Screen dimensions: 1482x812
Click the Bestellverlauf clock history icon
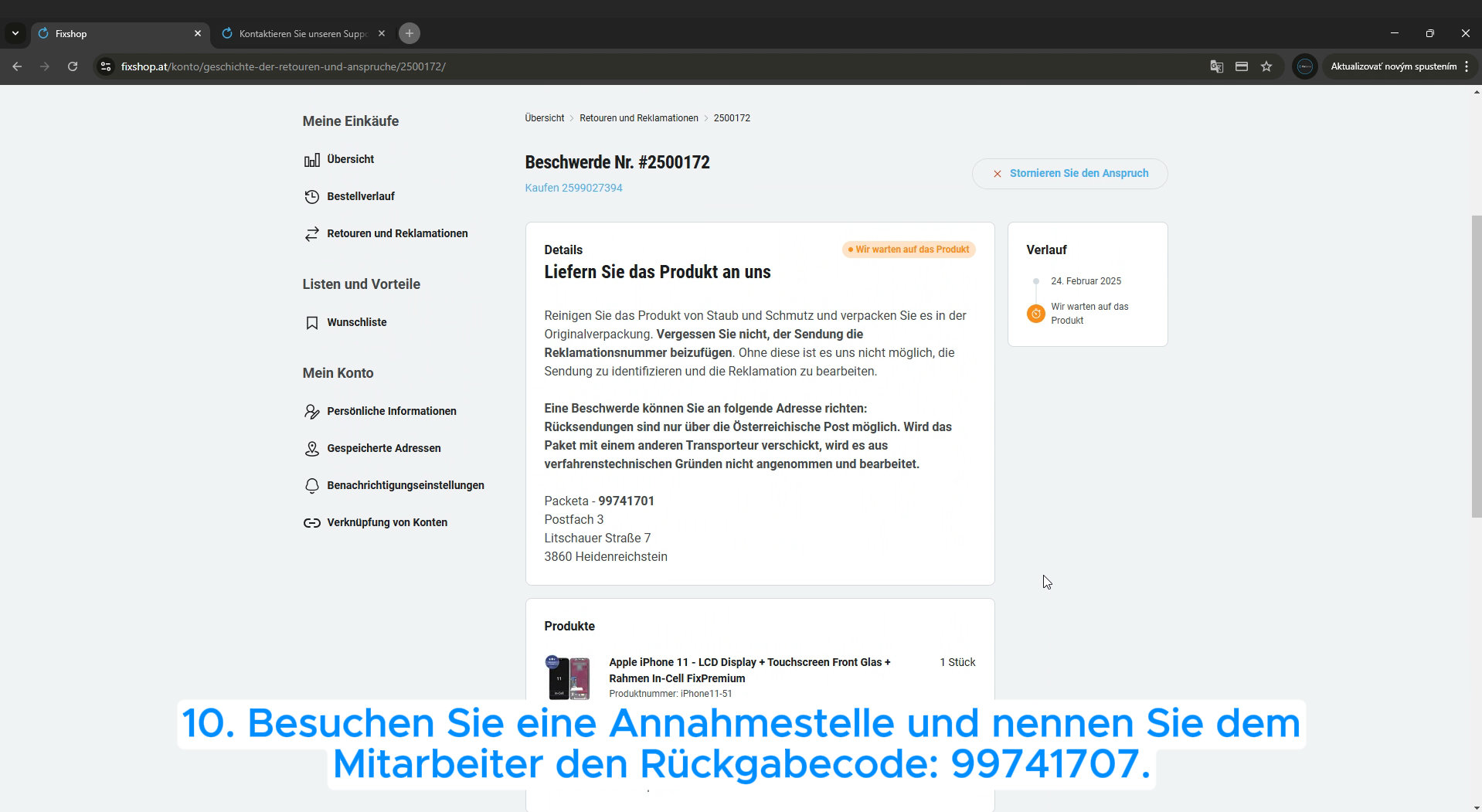[x=311, y=197]
